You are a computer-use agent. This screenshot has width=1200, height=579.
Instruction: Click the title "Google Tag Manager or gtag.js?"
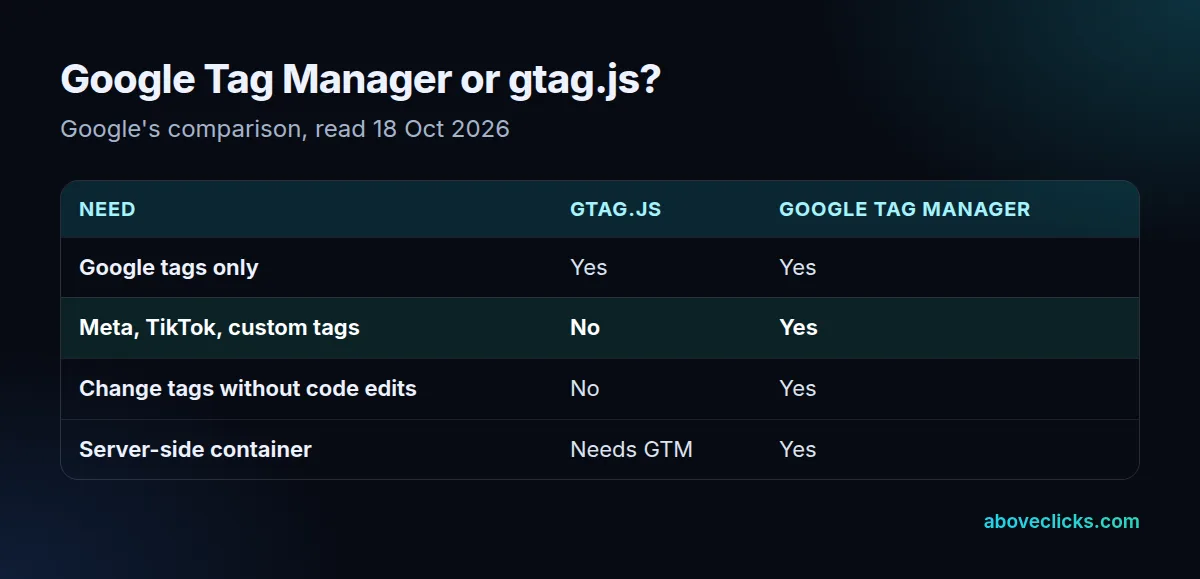click(361, 80)
